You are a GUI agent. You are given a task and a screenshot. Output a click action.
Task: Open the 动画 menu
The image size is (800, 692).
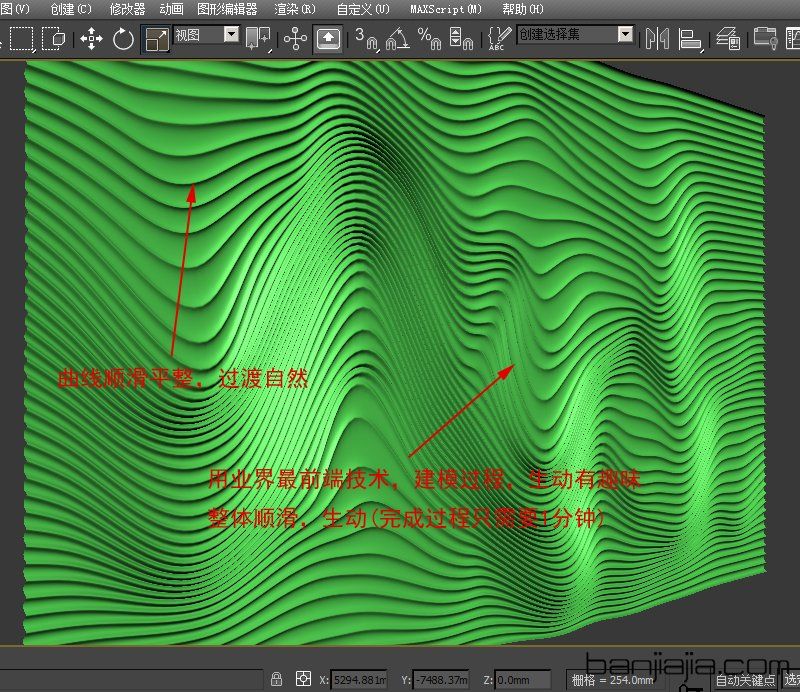click(171, 9)
